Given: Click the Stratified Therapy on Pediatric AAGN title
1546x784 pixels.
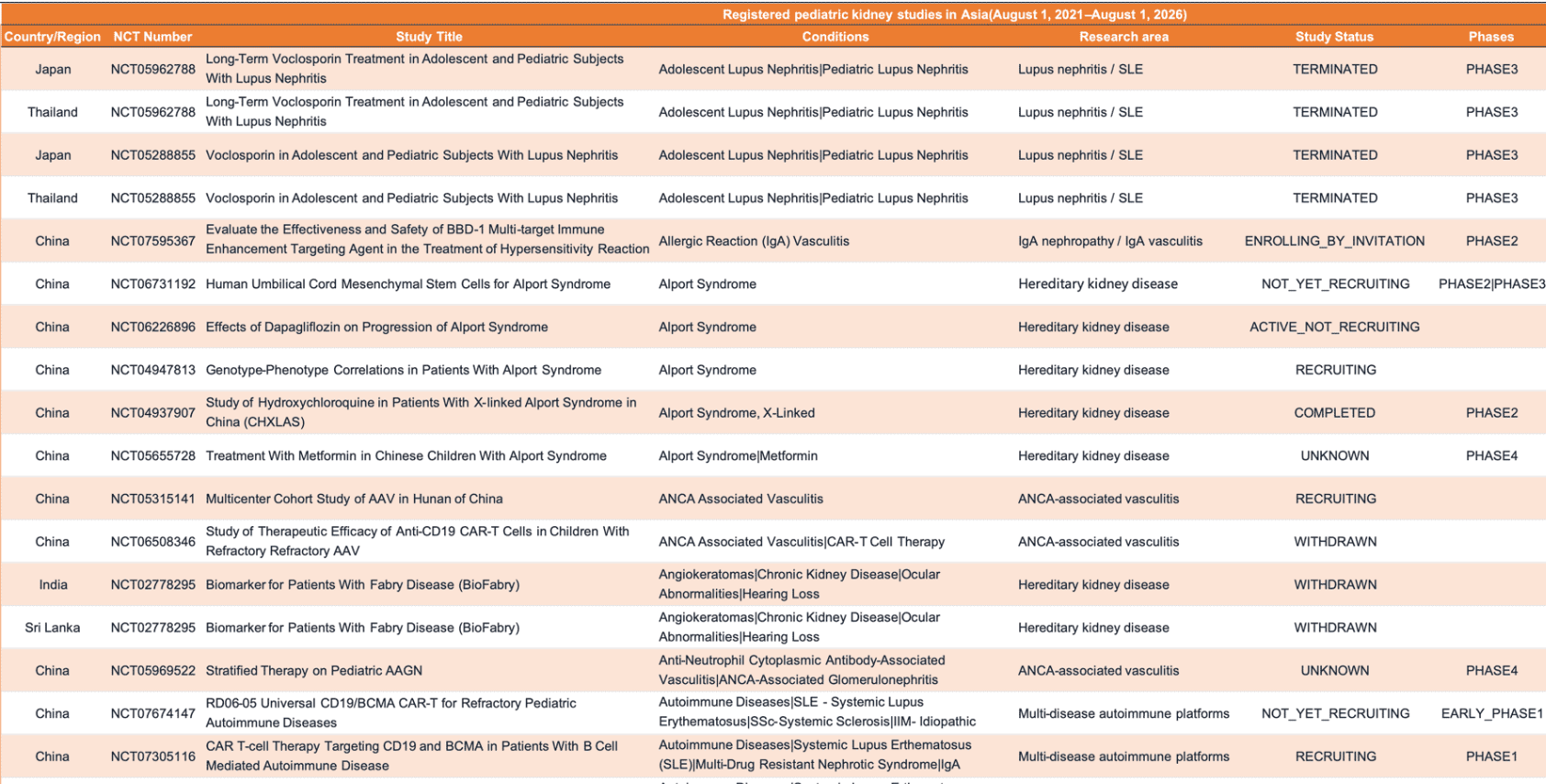Looking at the screenshot, I should click(x=314, y=671).
